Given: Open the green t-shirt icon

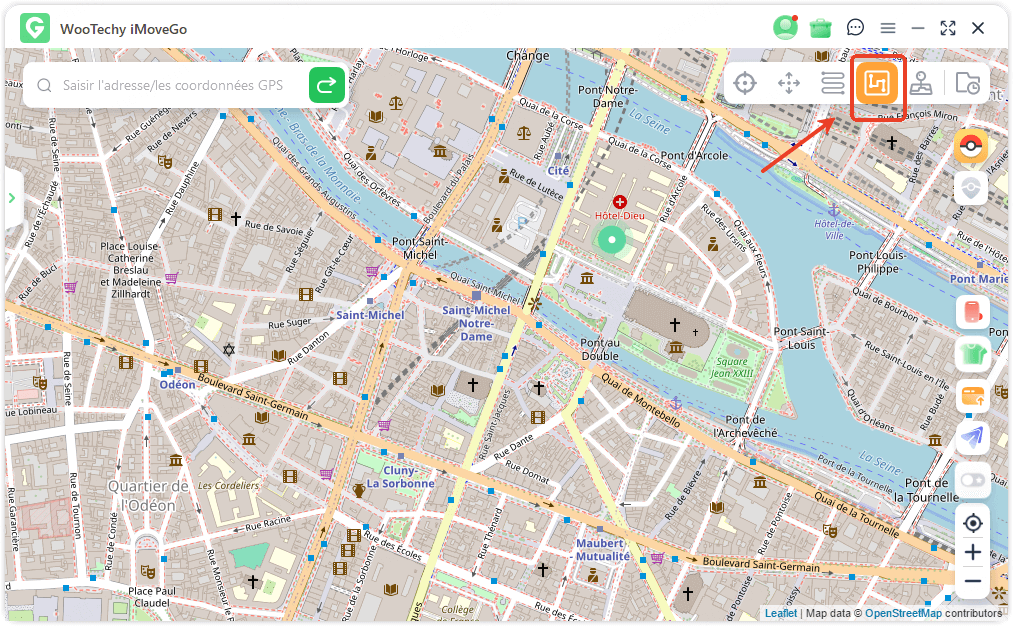Looking at the screenshot, I should coord(972,354).
